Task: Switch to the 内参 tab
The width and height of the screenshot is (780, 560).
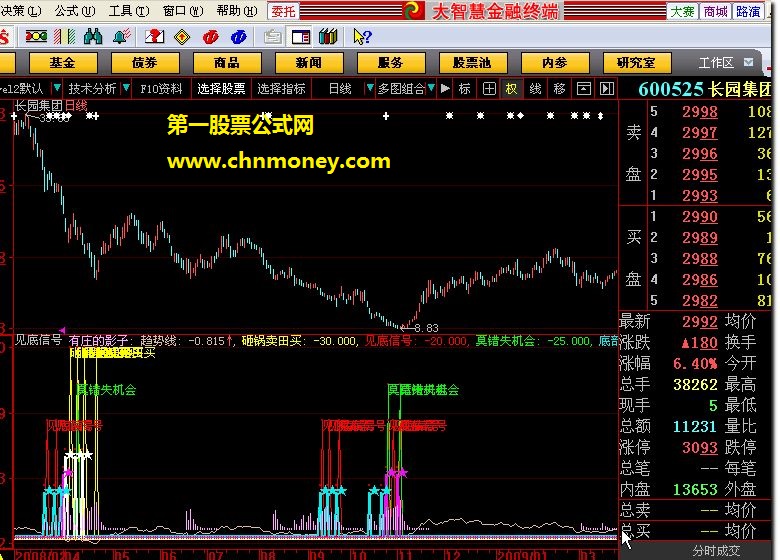Action: tap(555, 63)
